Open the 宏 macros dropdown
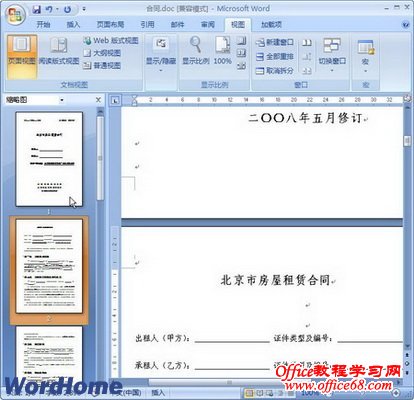The height and width of the screenshot is (400, 414). coord(366,57)
